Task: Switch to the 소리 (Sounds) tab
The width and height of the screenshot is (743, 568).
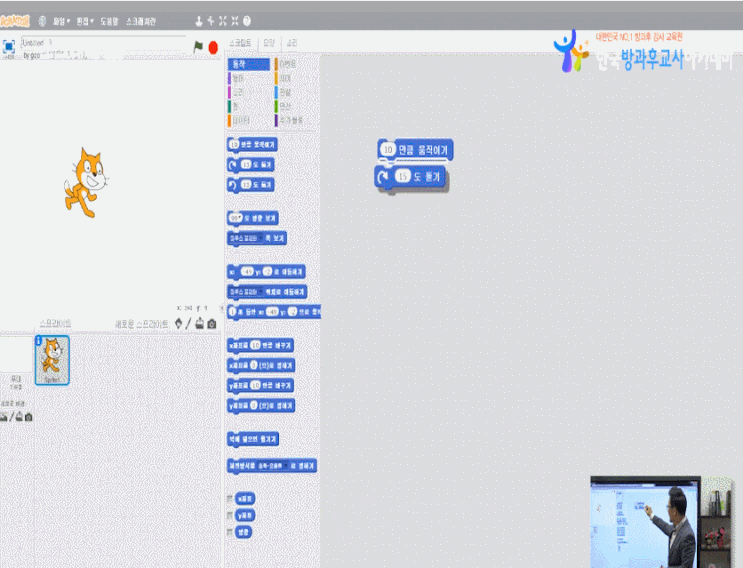Action: point(292,43)
